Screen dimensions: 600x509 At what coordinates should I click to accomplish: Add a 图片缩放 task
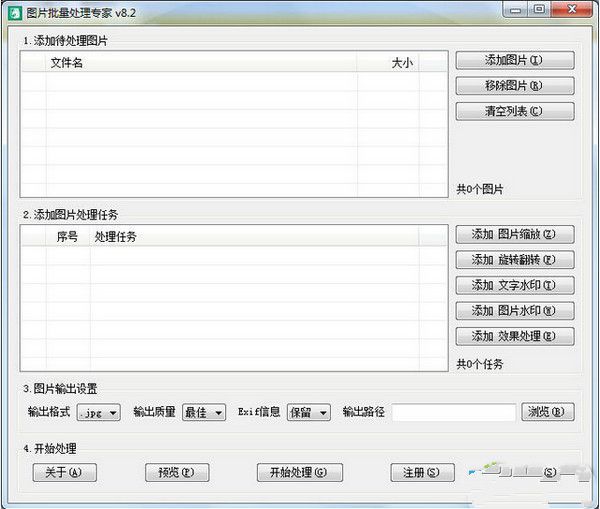tap(515, 234)
